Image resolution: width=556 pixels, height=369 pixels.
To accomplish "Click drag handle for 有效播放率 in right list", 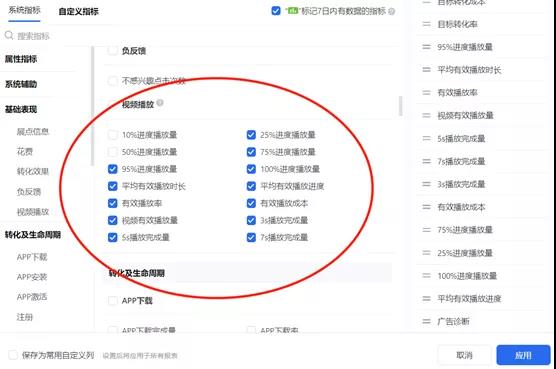I will click(x=426, y=93).
